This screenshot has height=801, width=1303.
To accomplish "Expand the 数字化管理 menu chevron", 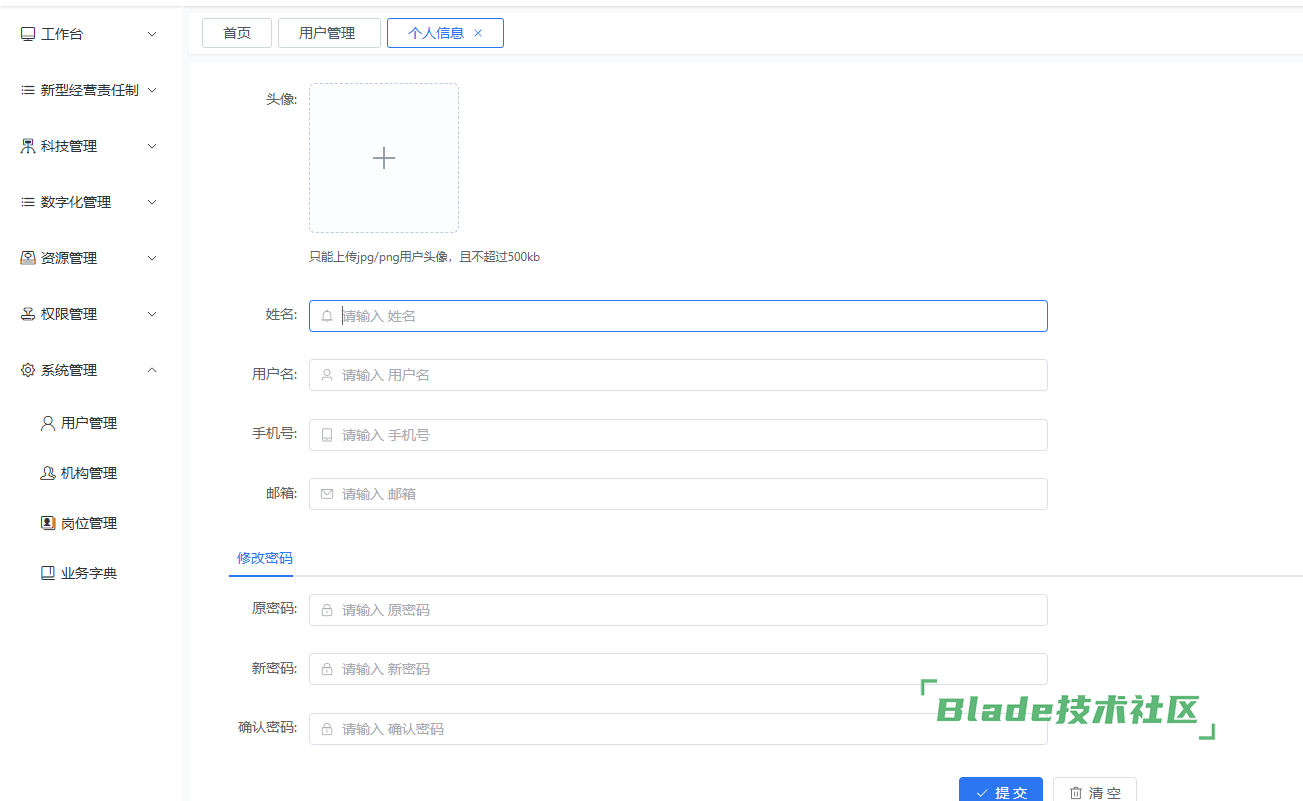I will tap(152, 202).
